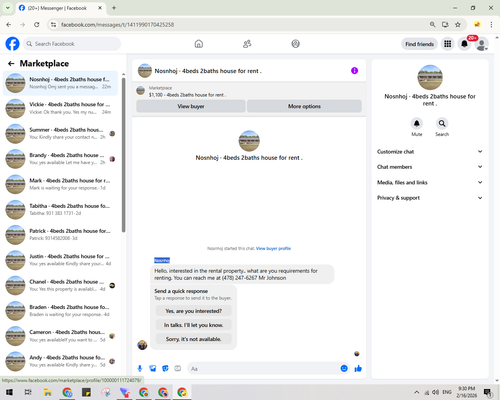The image size is (500, 400).
Task: Choose a GIF
Action: click(x=178, y=368)
